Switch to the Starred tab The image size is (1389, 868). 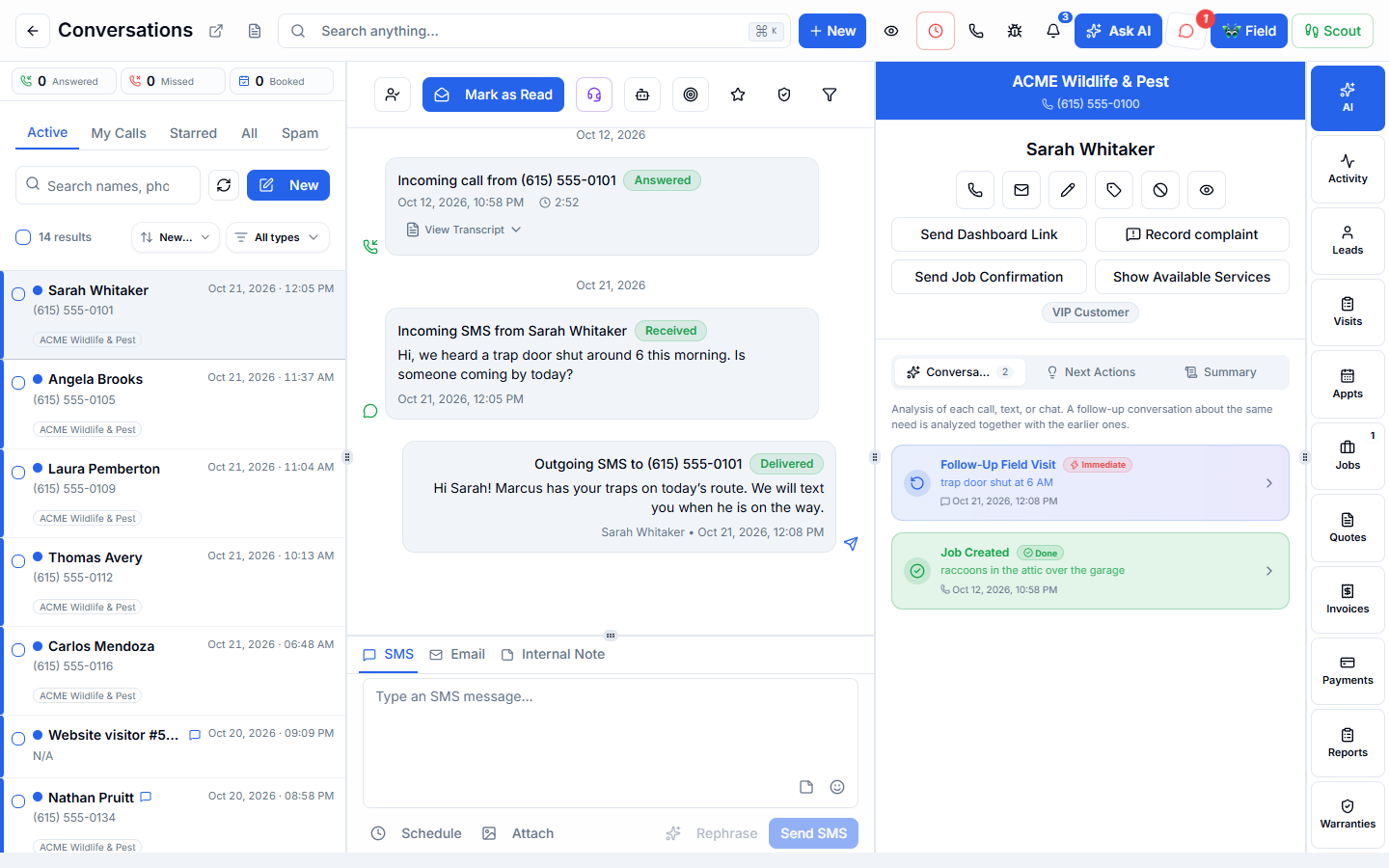193,133
